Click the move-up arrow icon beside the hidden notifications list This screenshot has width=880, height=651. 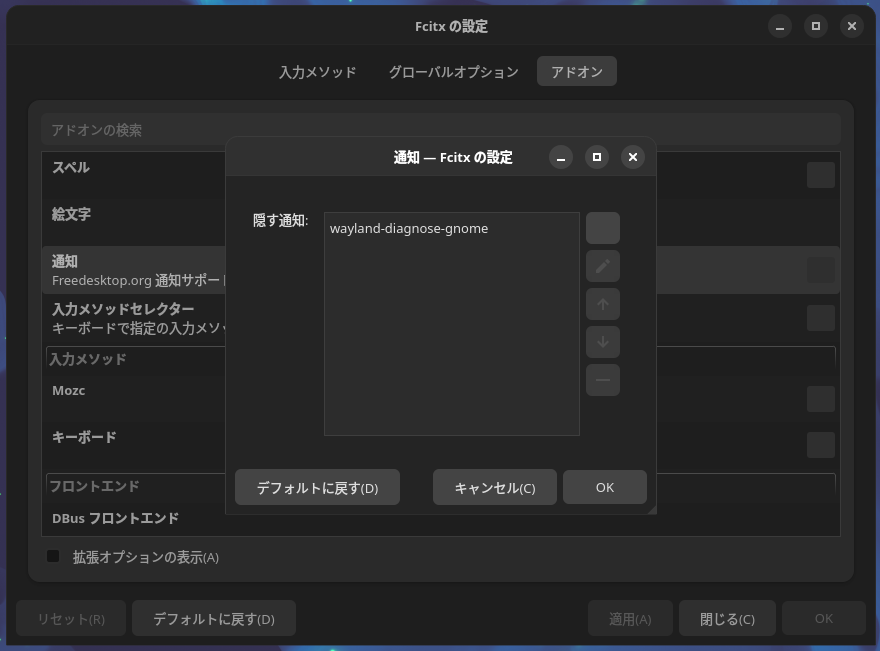pos(603,304)
